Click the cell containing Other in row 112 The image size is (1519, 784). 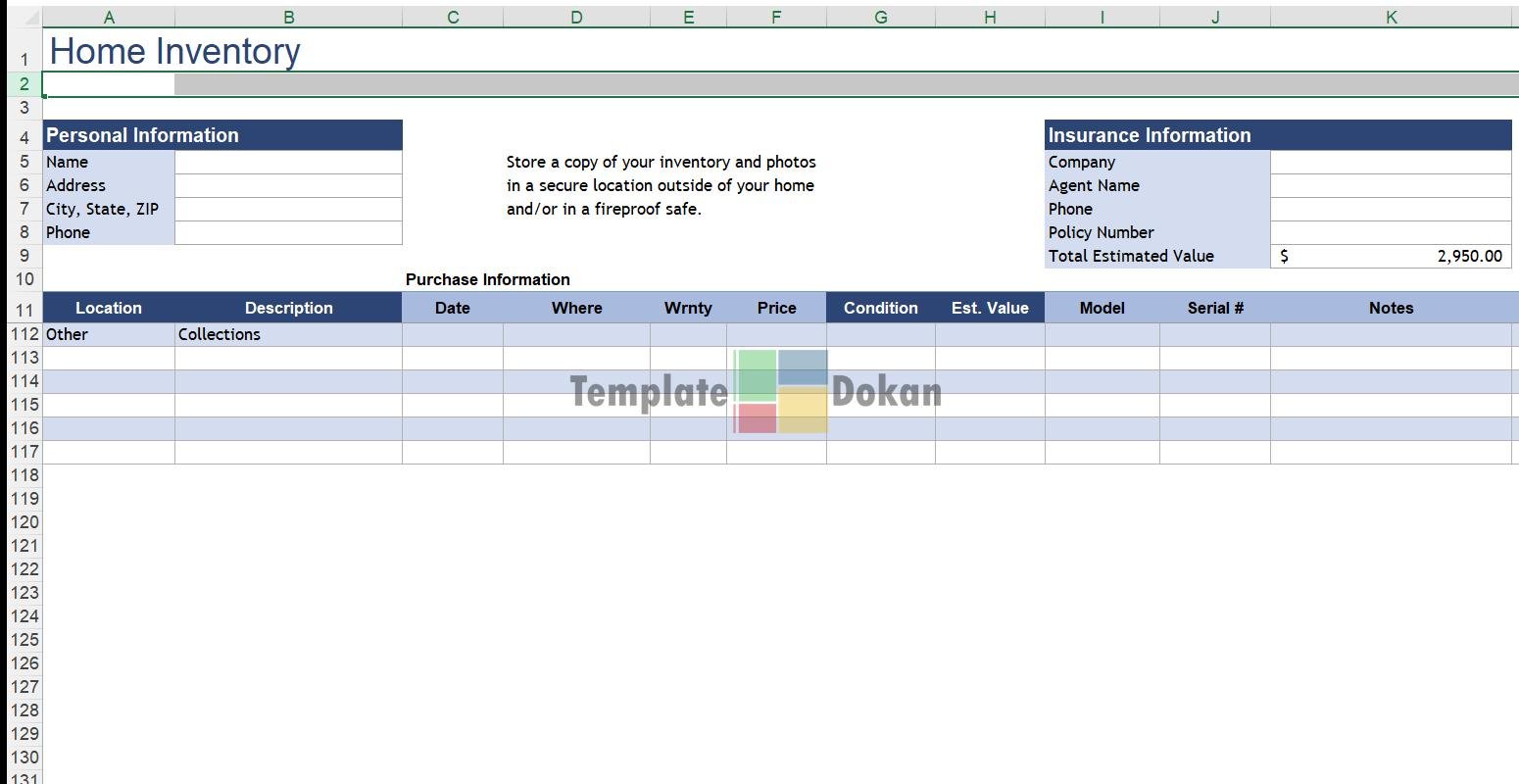point(109,334)
